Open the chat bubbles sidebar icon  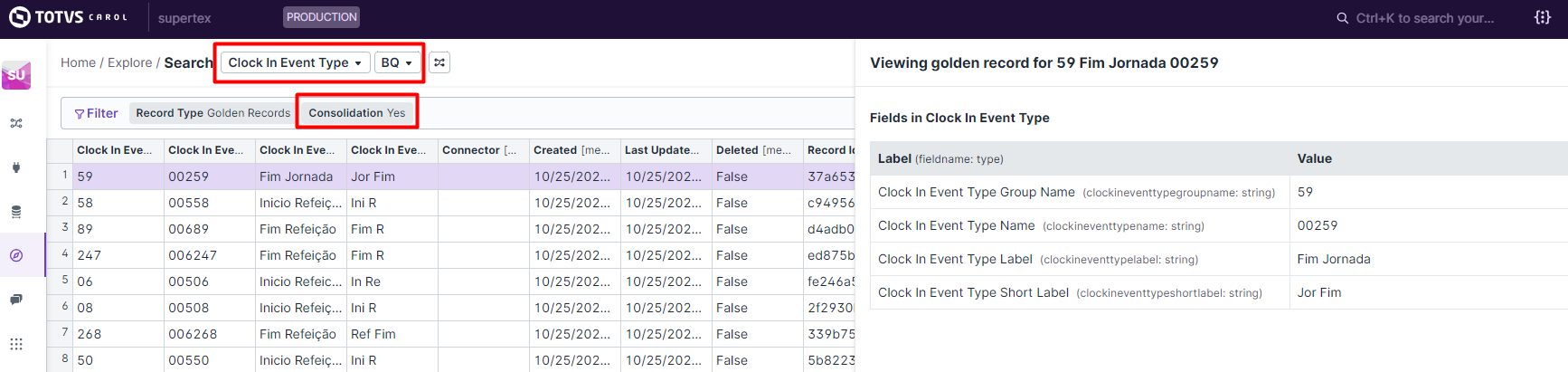coord(16,300)
